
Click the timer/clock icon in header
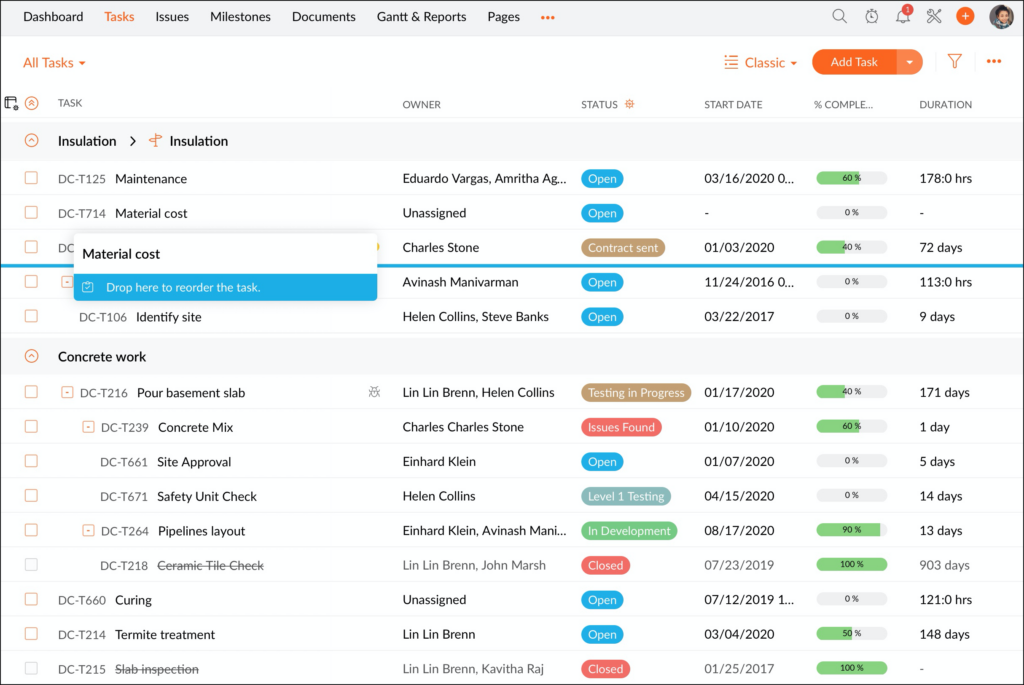coord(871,16)
